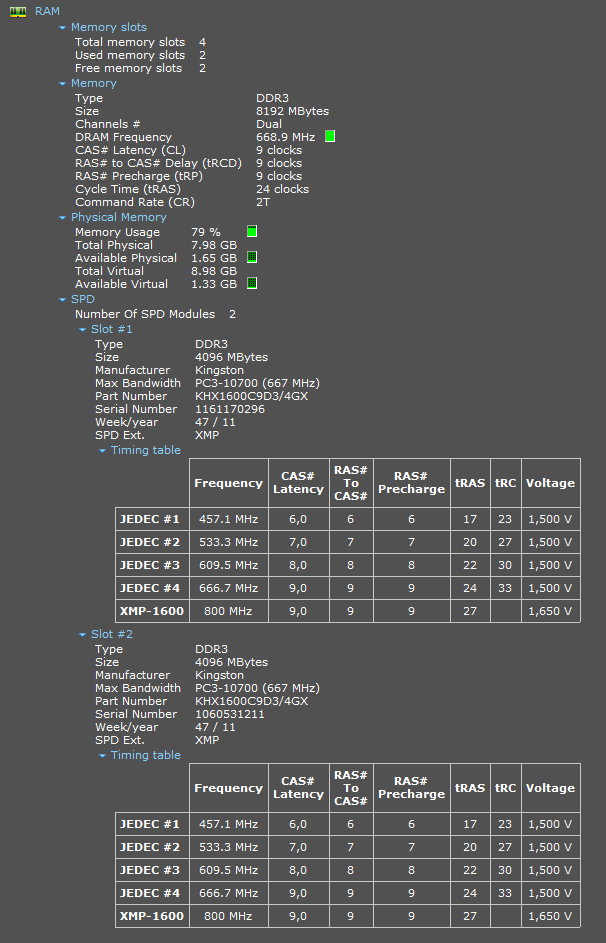
Task: Click green indicator beside Available Virtual
Action: point(252,284)
